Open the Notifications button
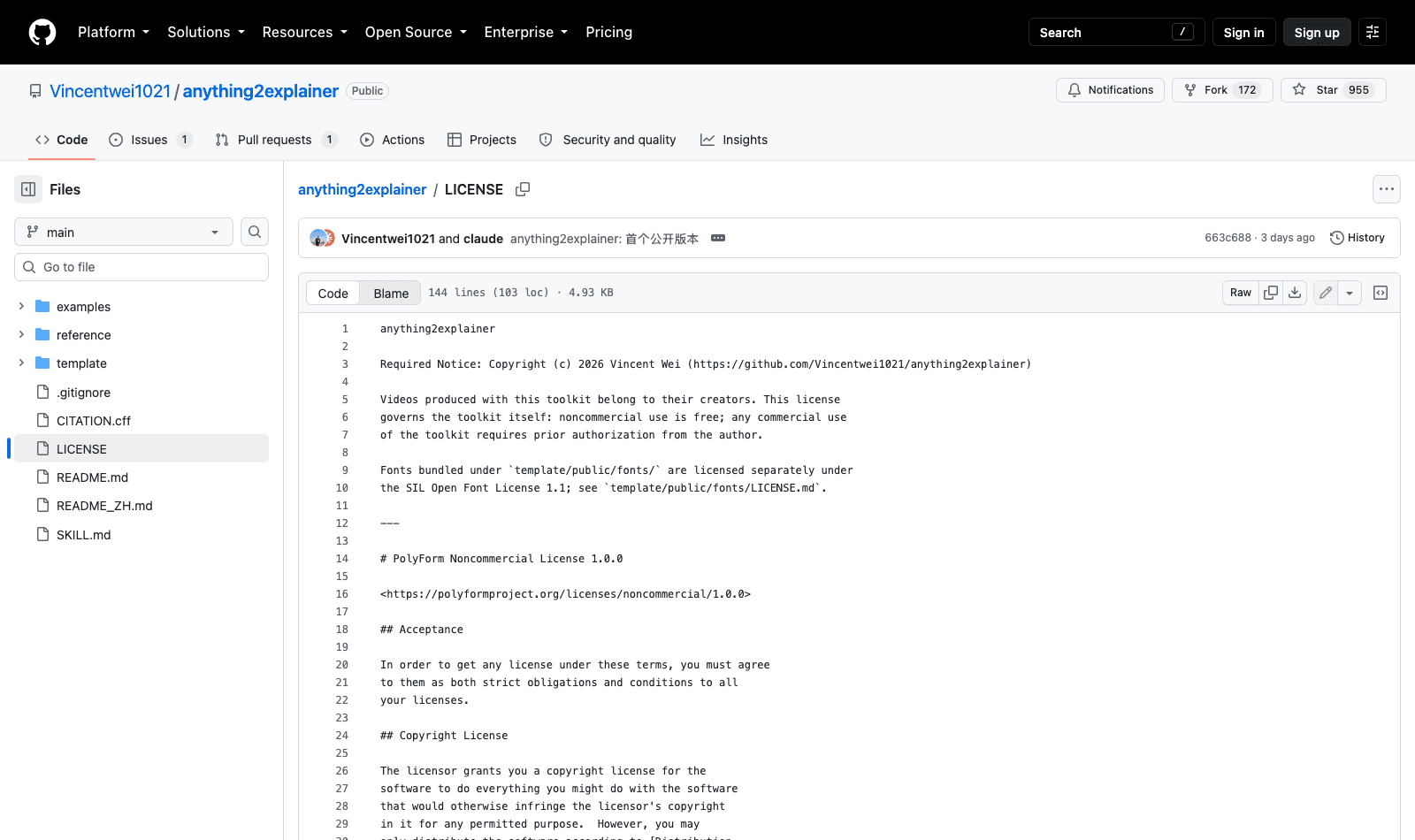This screenshot has width=1415, height=840. [x=1110, y=90]
